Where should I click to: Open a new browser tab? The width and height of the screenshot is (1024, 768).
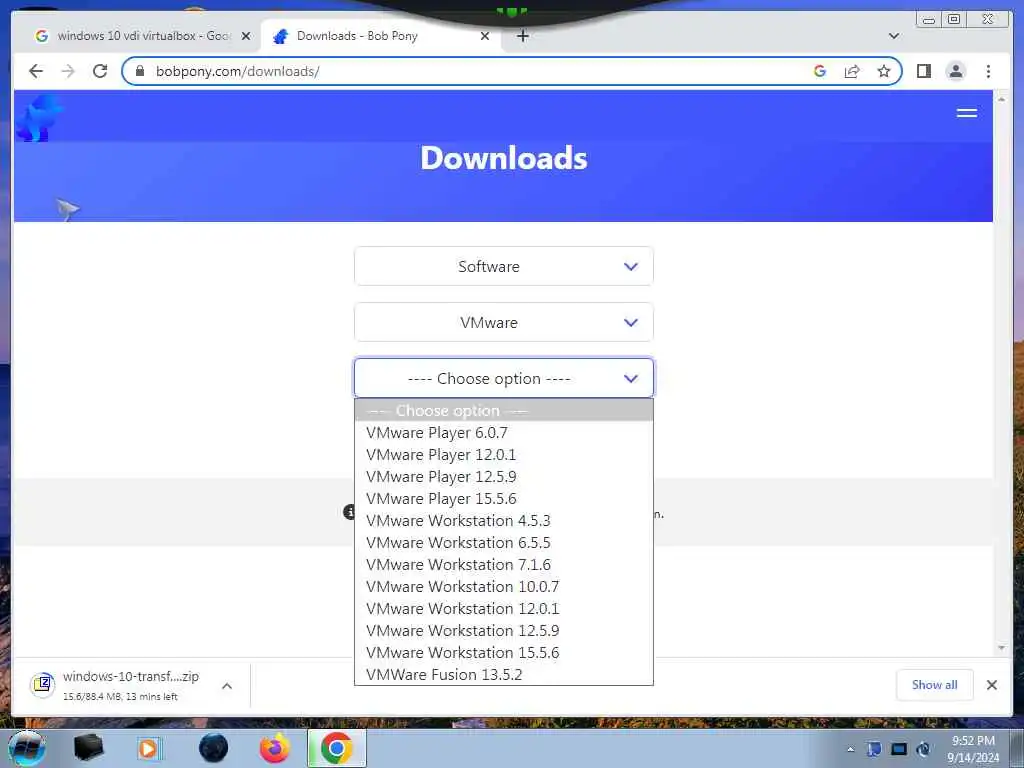[522, 36]
